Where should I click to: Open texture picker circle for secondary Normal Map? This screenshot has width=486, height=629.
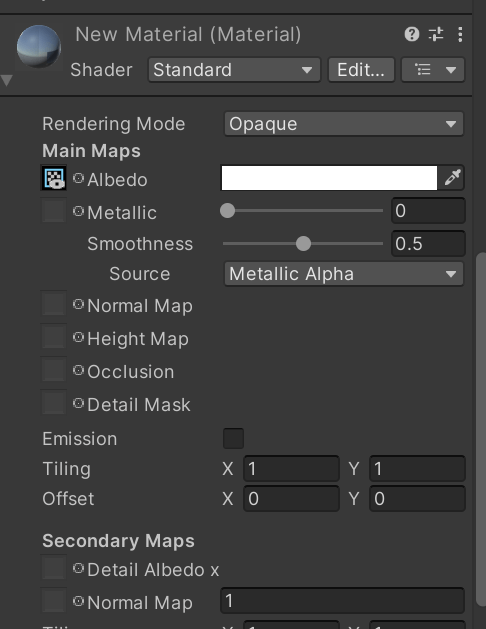point(79,601)
